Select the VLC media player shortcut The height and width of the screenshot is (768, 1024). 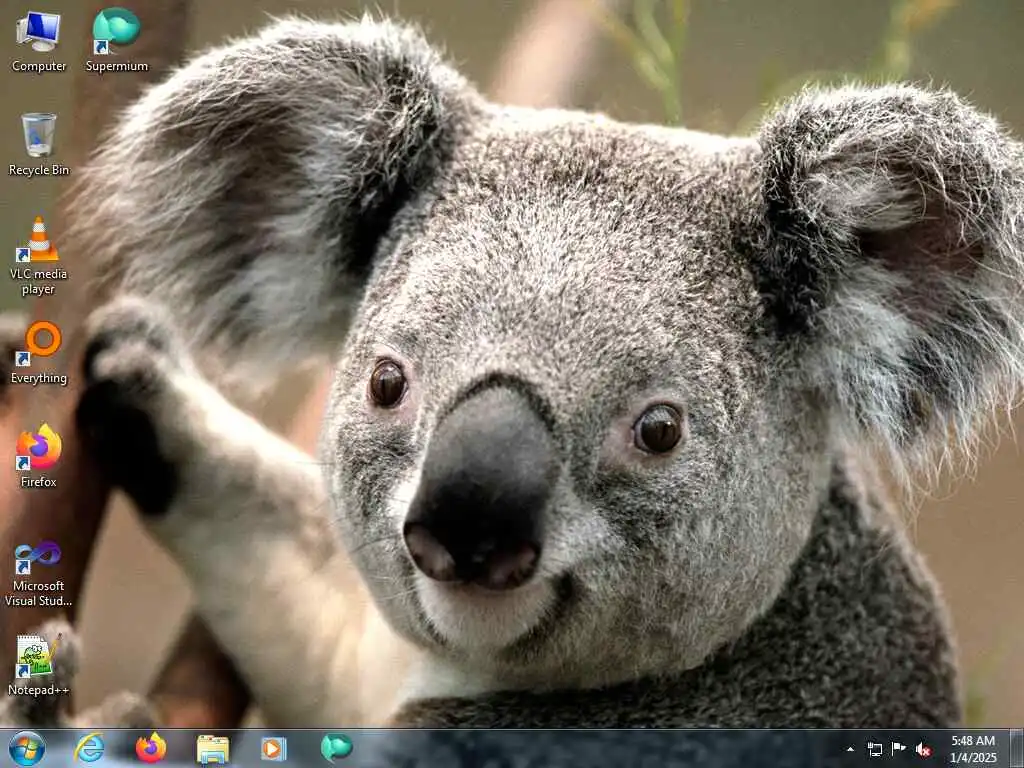click(x=39, y=255)
